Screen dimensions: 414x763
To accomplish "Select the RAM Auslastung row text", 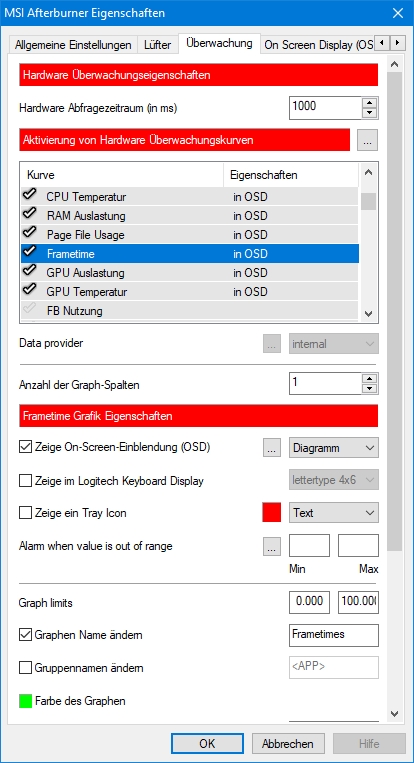I will point(86,216).
